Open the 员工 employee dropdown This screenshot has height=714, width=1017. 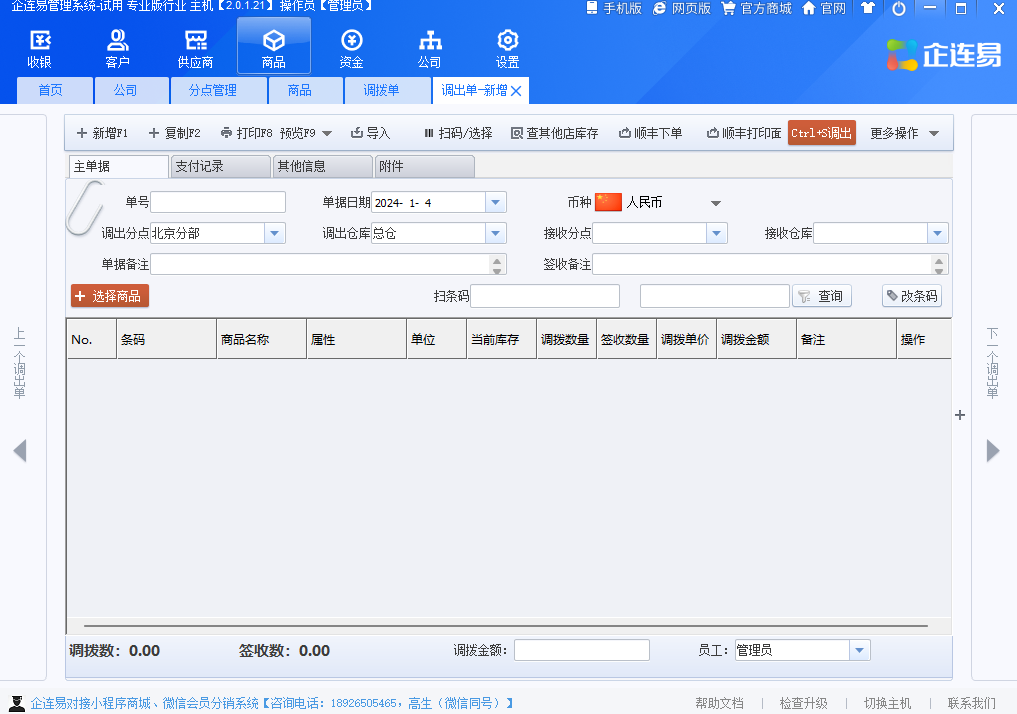(x=860, y=650)
